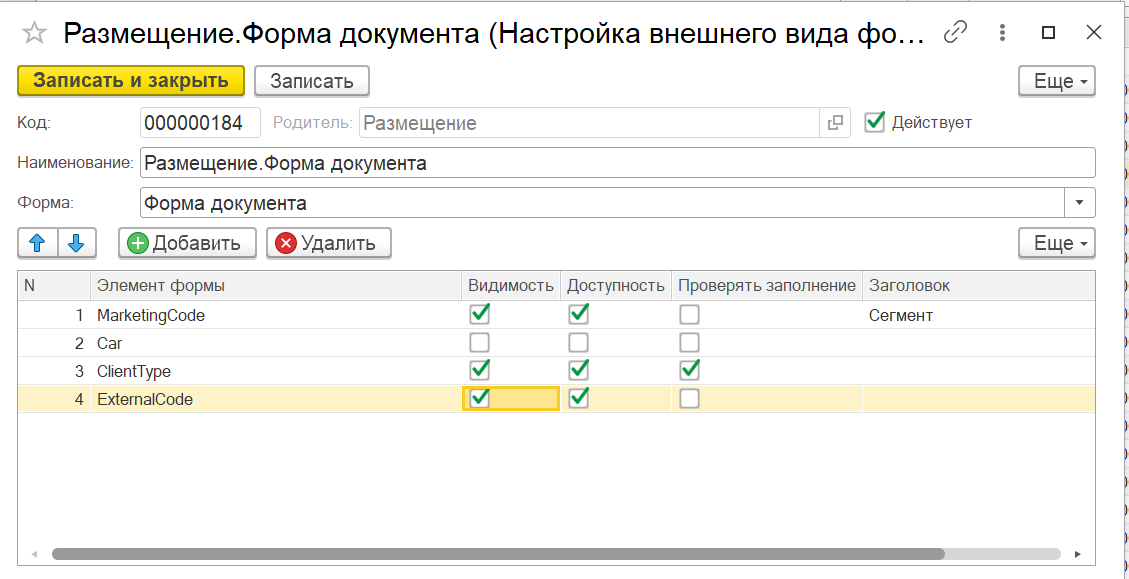Enable Видимость for Car
The height and width of the screenshot is (579, 1129).
(x=479, y=342)
